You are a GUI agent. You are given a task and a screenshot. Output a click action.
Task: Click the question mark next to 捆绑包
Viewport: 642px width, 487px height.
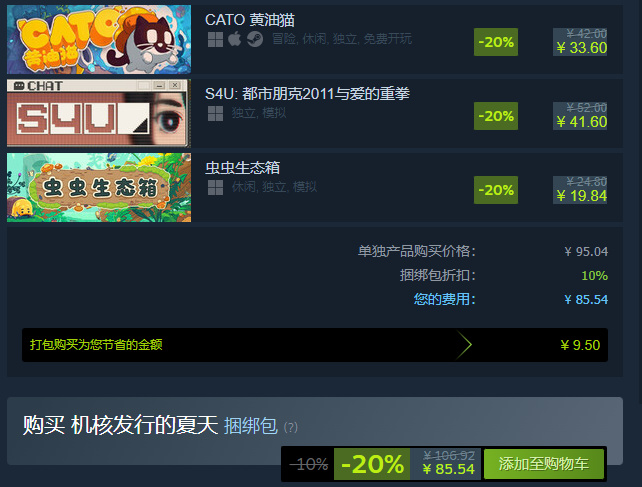(291, 428)
